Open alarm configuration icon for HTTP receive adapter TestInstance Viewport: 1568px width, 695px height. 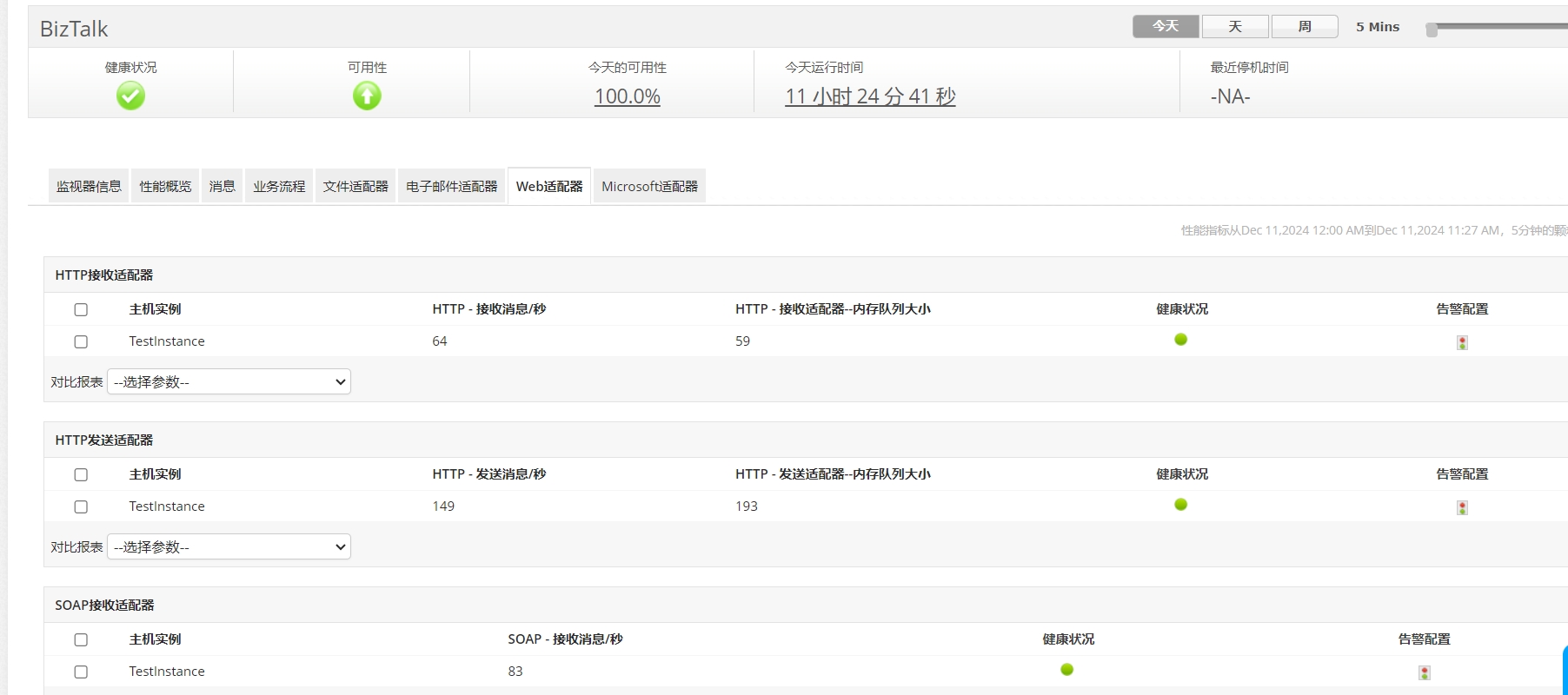click(x=1462, y=342)
